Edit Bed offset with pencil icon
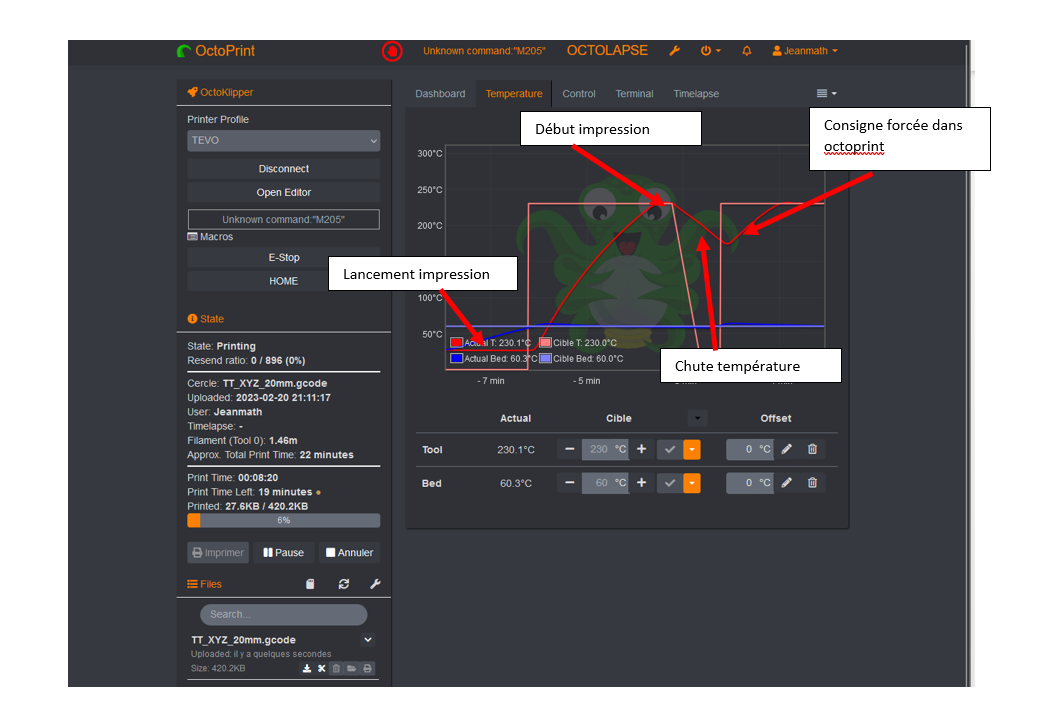The width and height of the screenshot is (1046, 709). pos(787,483)
